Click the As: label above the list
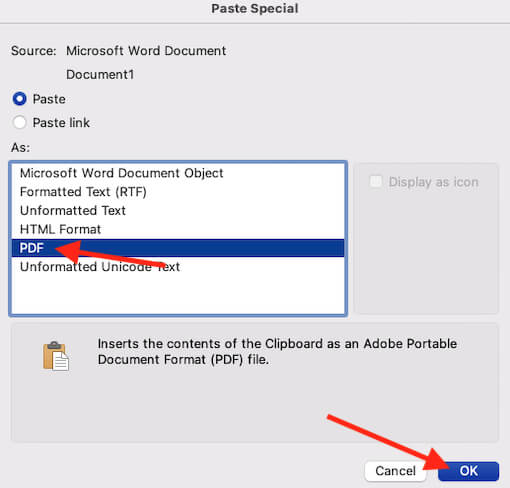The image size is (510, 488). point(21,147)
